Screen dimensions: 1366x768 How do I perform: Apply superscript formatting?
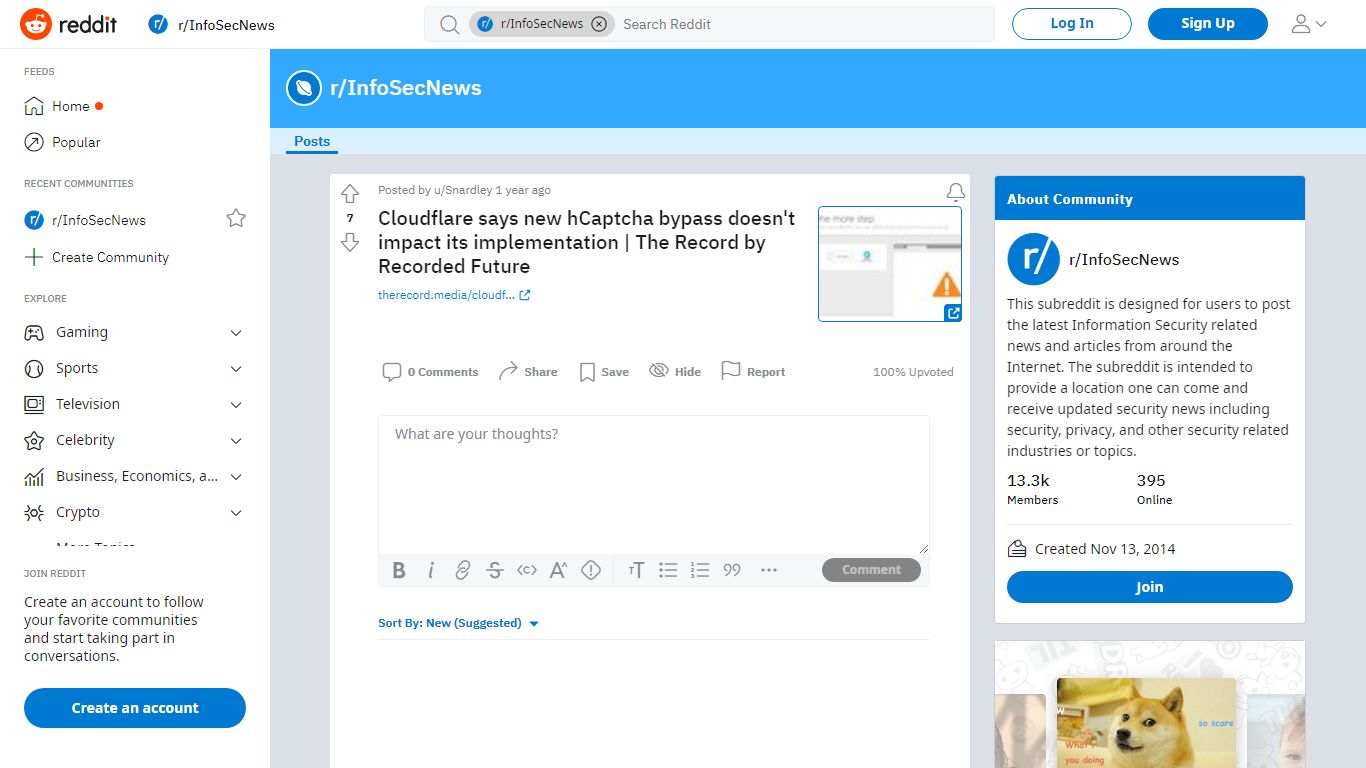pos(559,570)
